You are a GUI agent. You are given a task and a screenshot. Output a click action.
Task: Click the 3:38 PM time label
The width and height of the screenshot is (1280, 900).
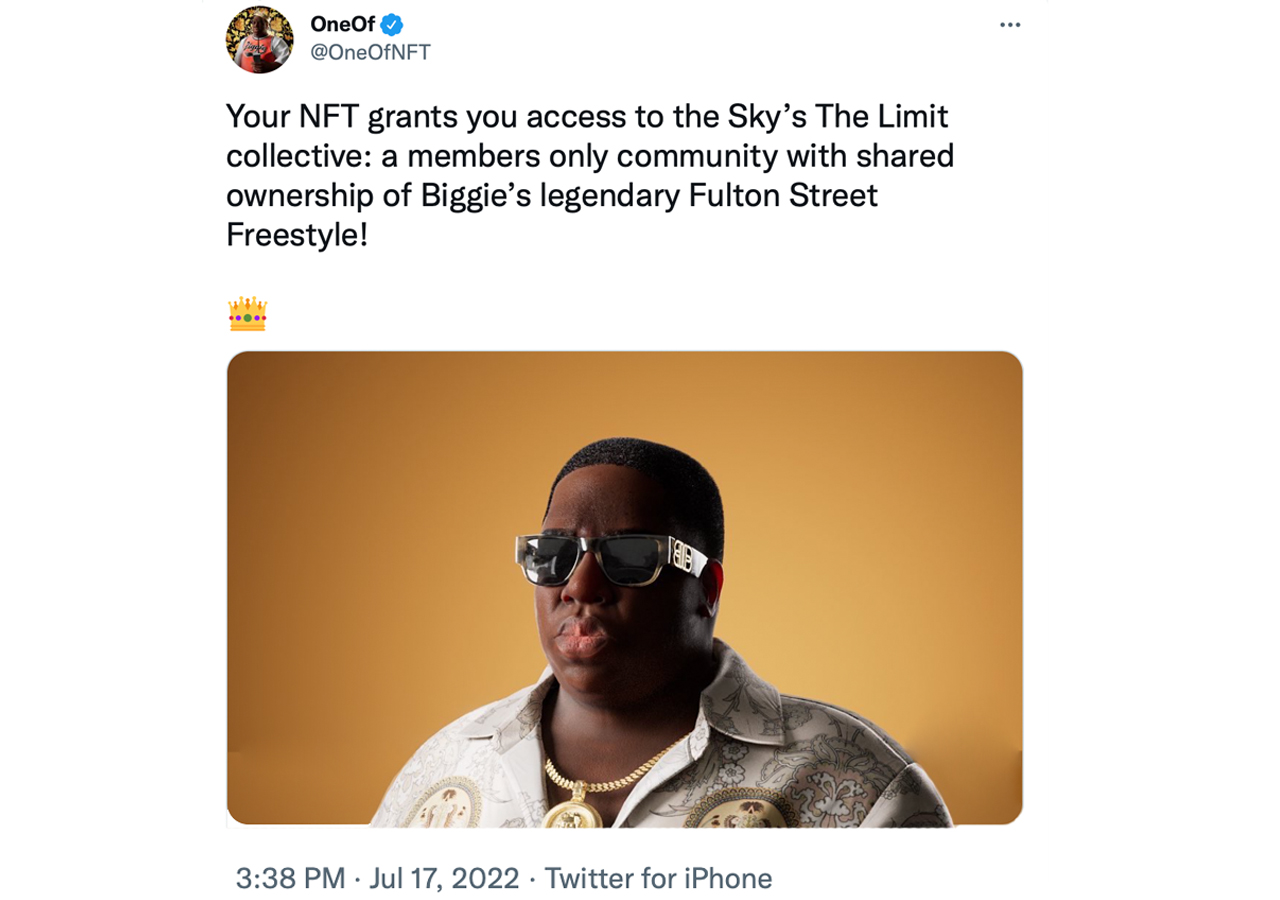[288, 878]
